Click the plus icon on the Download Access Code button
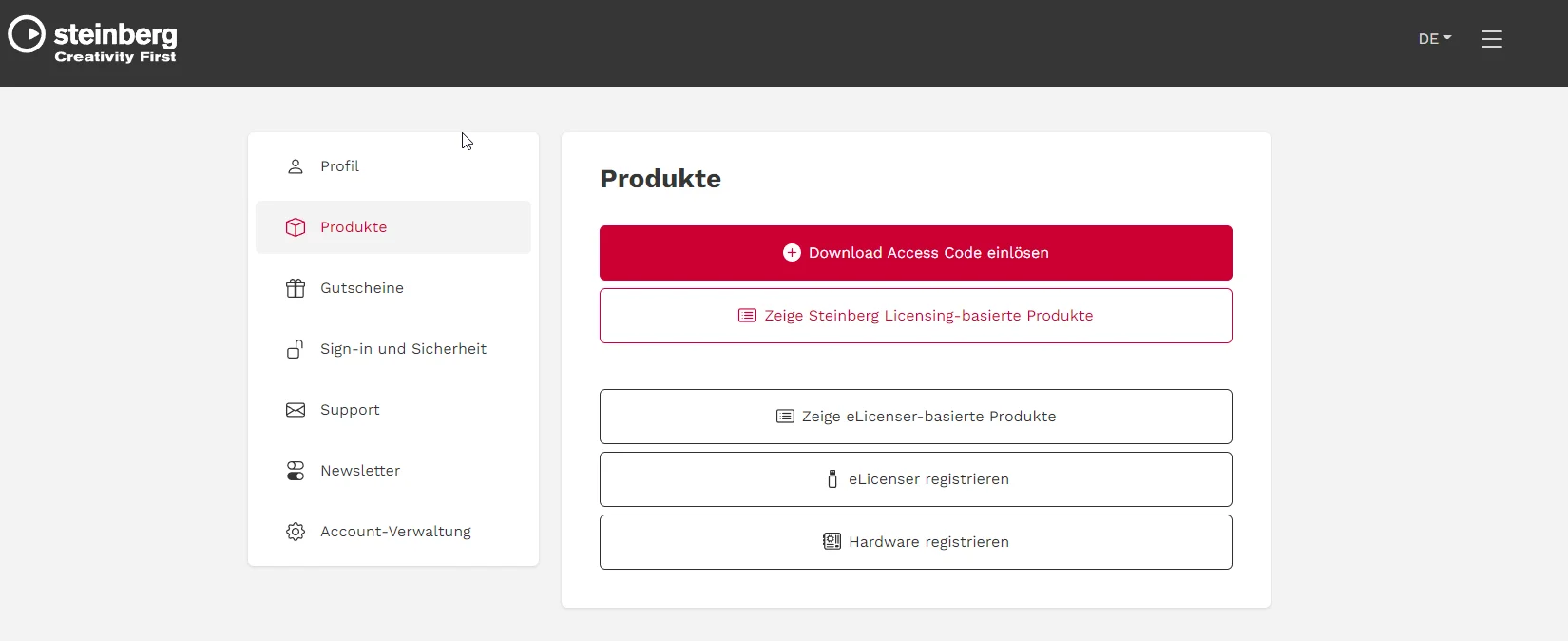Image resolution: width=1568 pixels, height=641 pixels. [792, 253]
